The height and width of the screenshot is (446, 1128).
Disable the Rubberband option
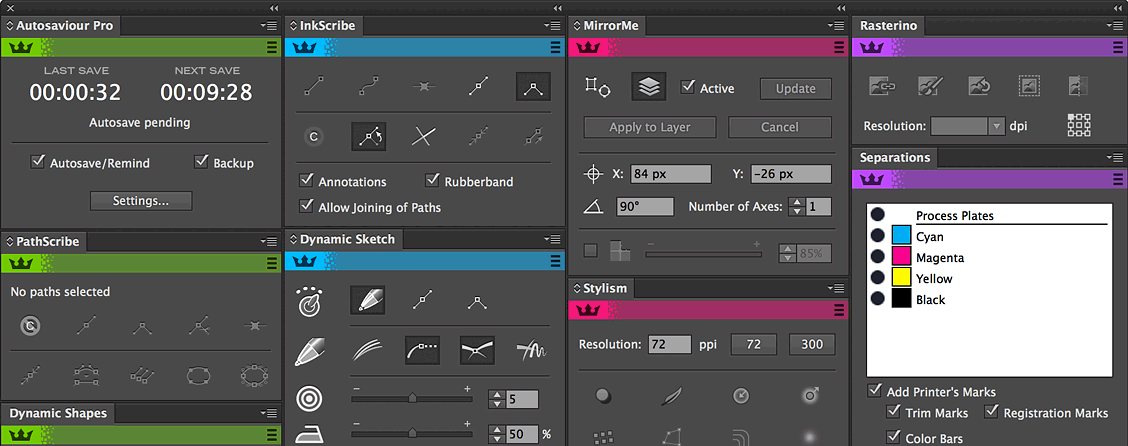pyautogui.click(x=432, y=181)
